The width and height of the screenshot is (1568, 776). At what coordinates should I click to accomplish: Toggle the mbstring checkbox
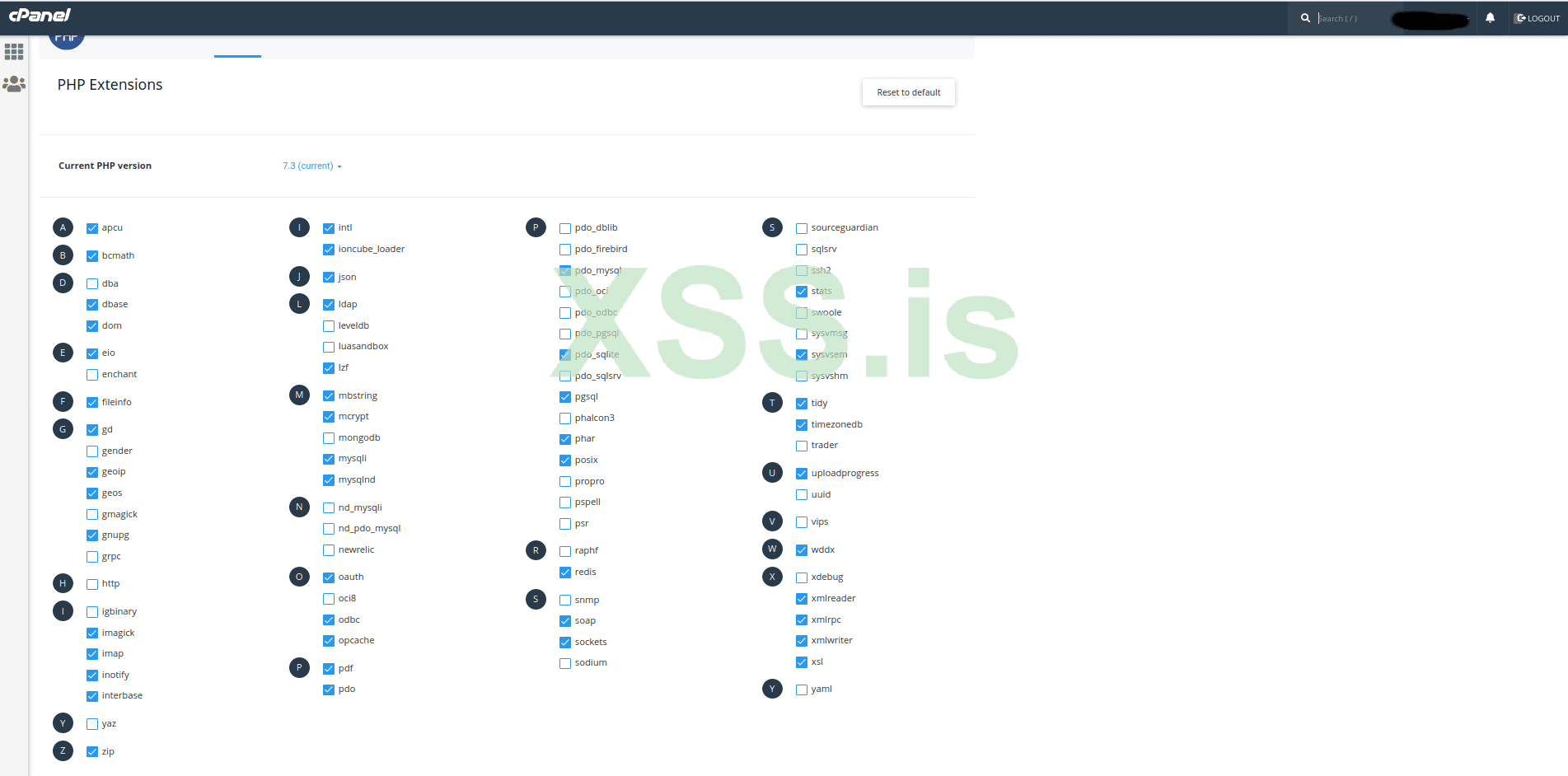click(329, 396)
